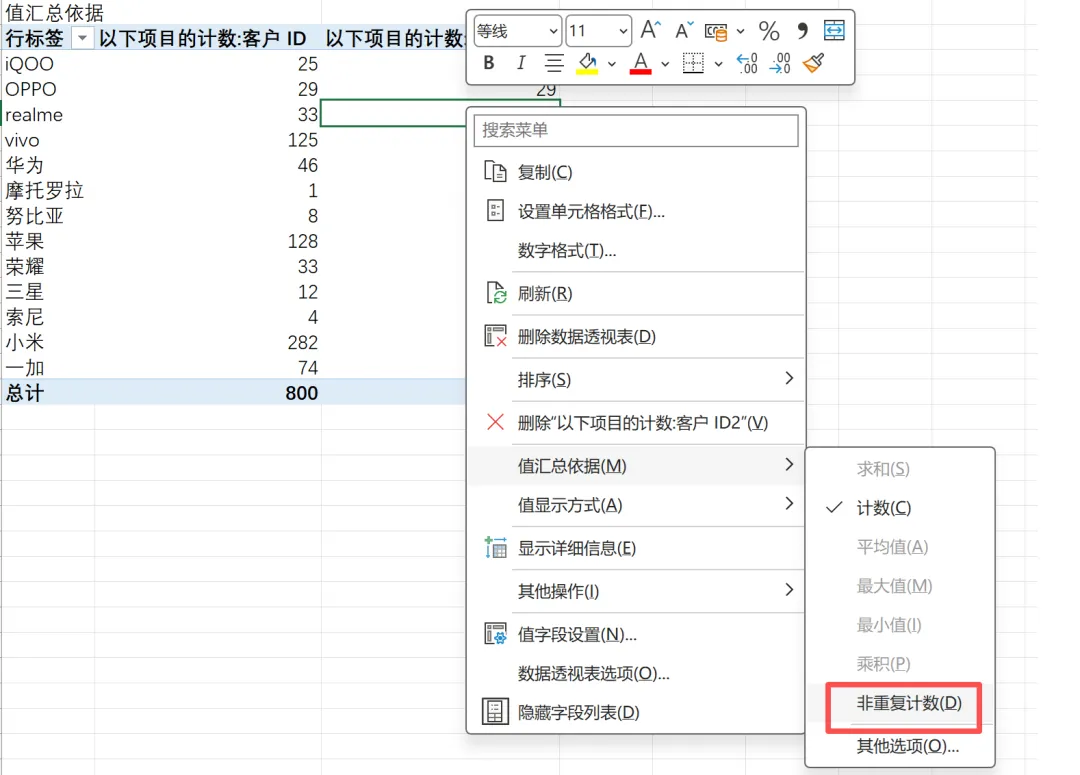Click the refresh icon beside 刷新(R)
1080x775 pixels.
(495, 293)
